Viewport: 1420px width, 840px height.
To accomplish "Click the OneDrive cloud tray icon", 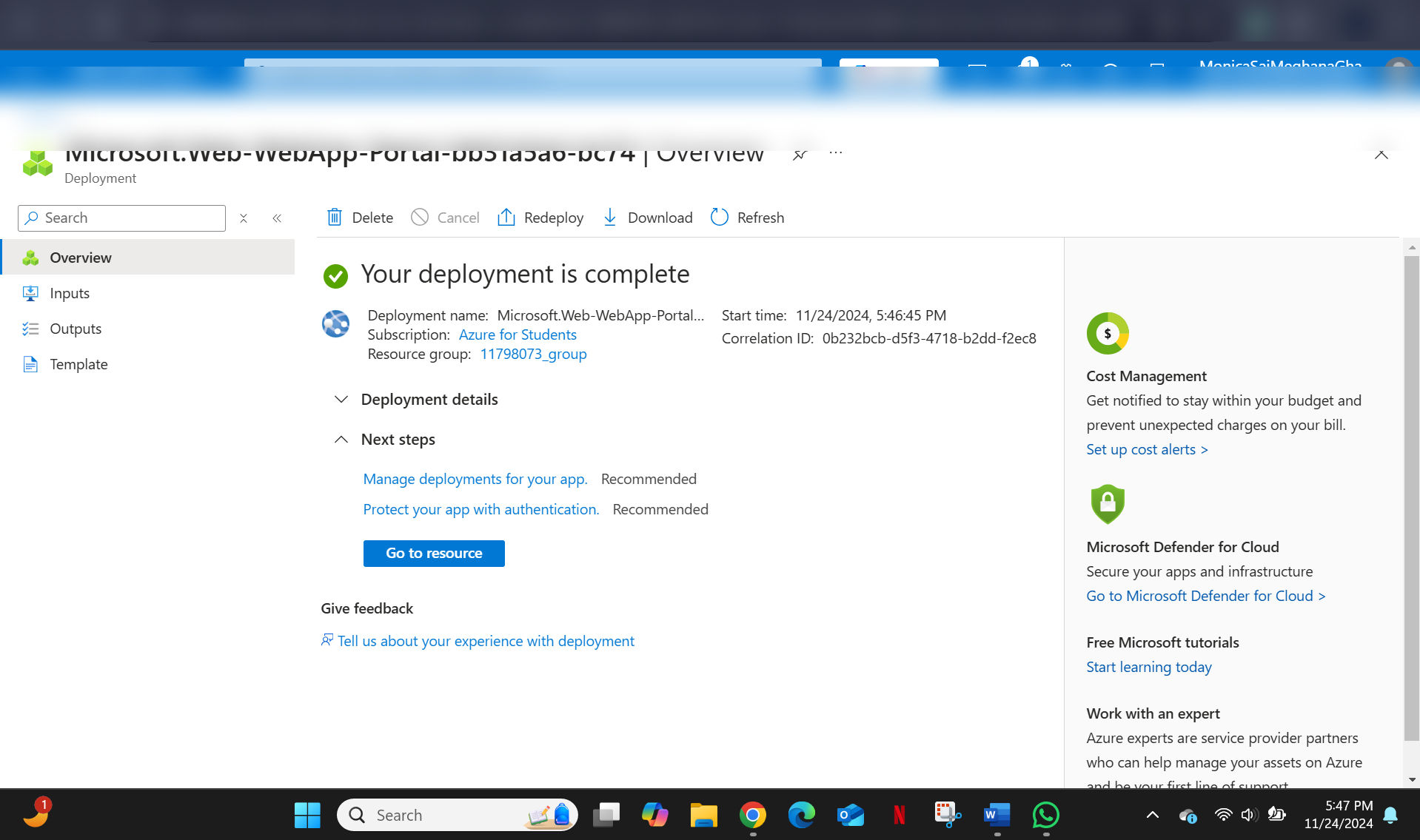I will pos(1188,816).
